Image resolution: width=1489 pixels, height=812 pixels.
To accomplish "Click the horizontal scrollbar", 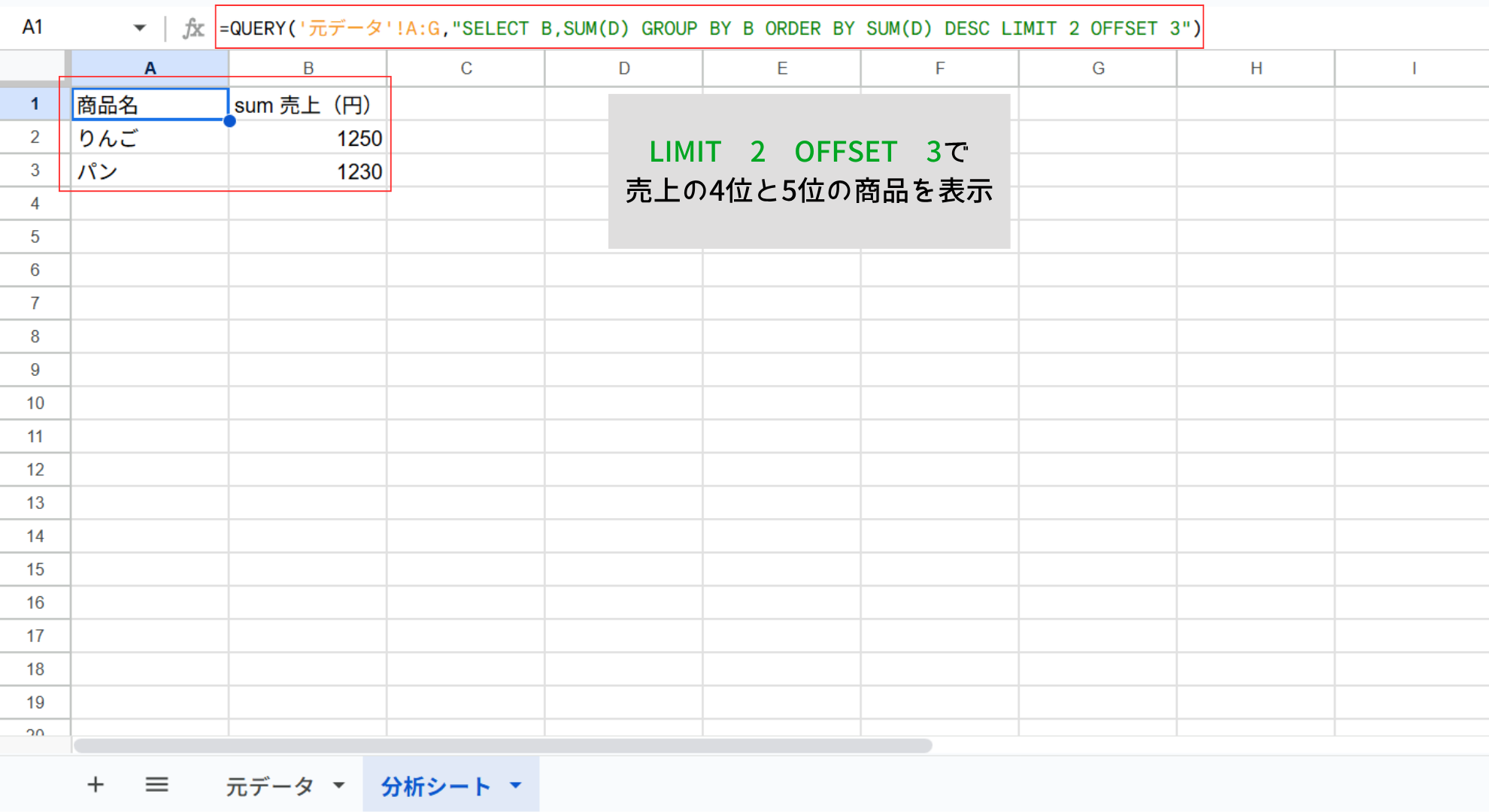I will [x=503, y=745].
